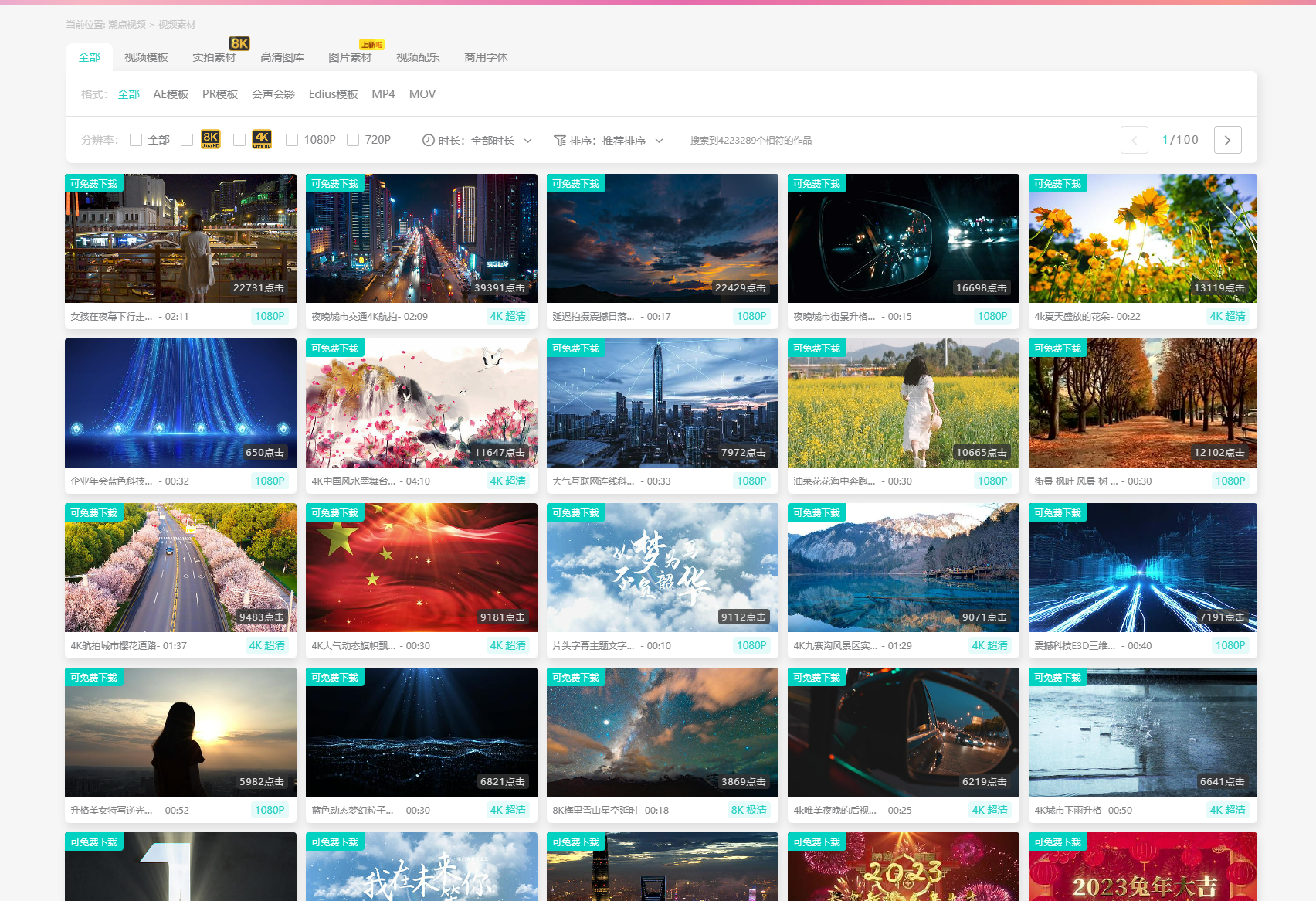Click the 4K Ultra HD resolution badge icon
Image resolution: width=1316 pixels, height=901 pixels.
click(262, 139)
